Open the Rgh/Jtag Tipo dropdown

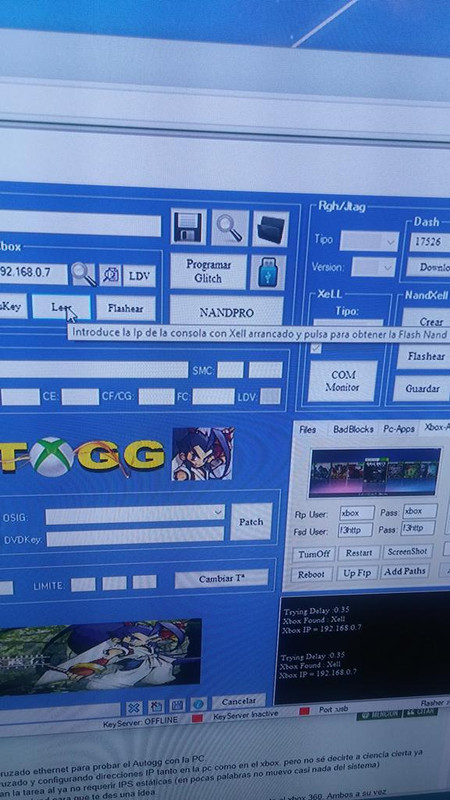click(369, 241)
